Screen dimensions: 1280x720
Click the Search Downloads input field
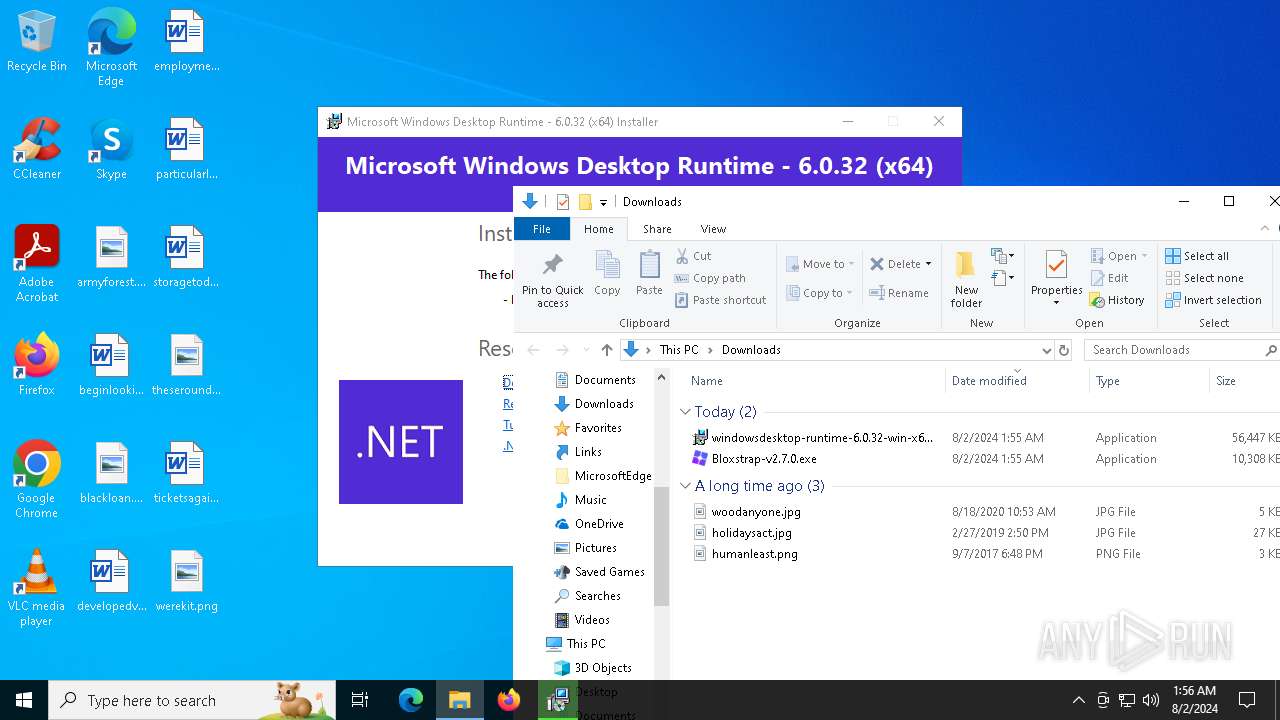click(x=1175, y=350)
